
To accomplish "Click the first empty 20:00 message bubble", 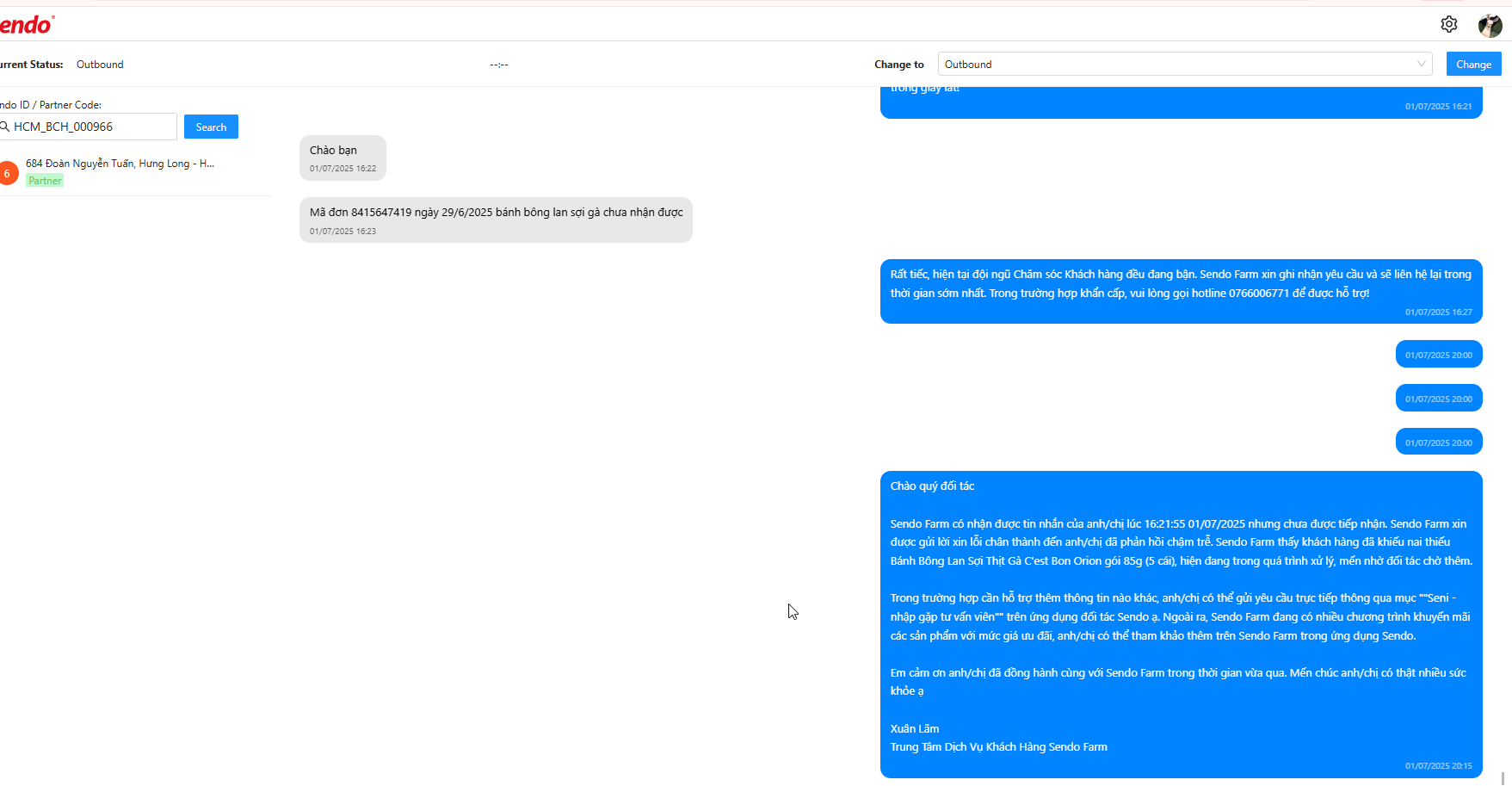I will point(1439,354).
